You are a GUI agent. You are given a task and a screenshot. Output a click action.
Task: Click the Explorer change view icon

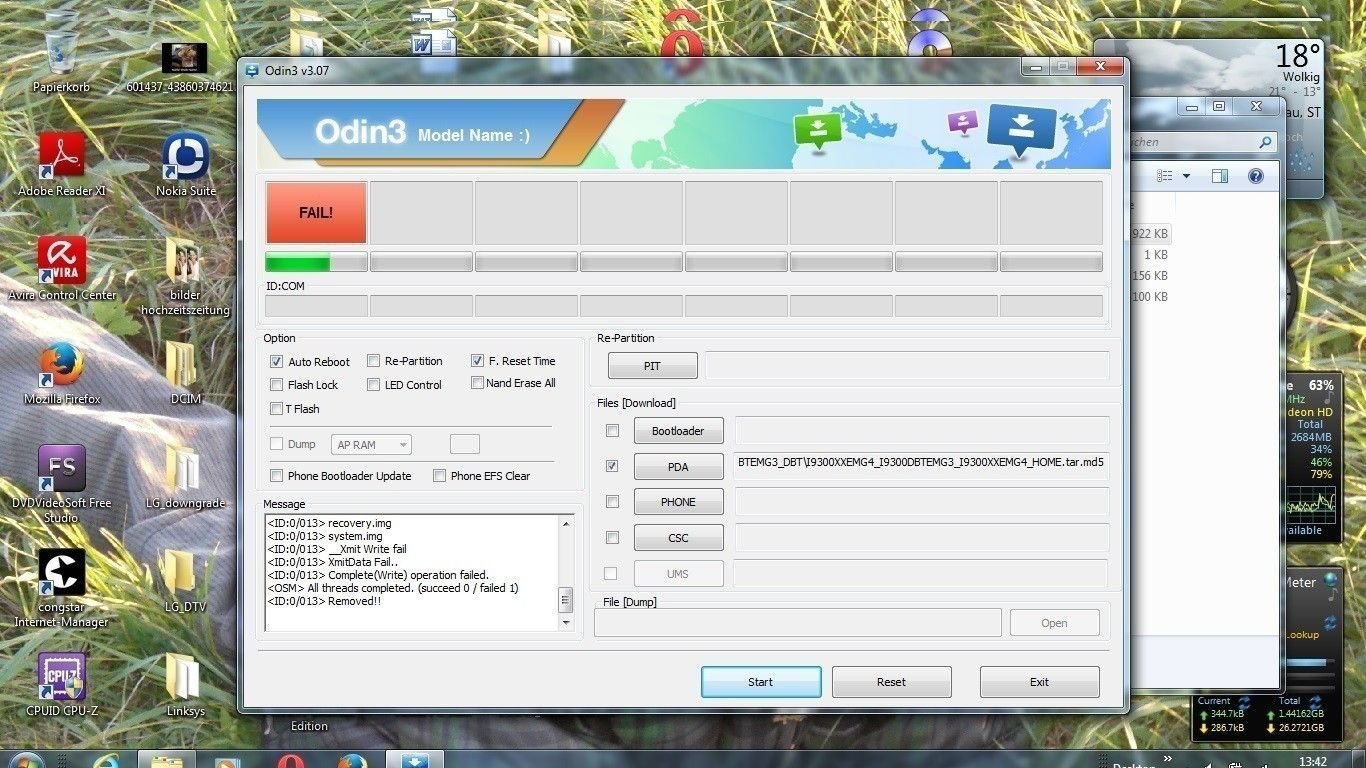pos(1164,176)
